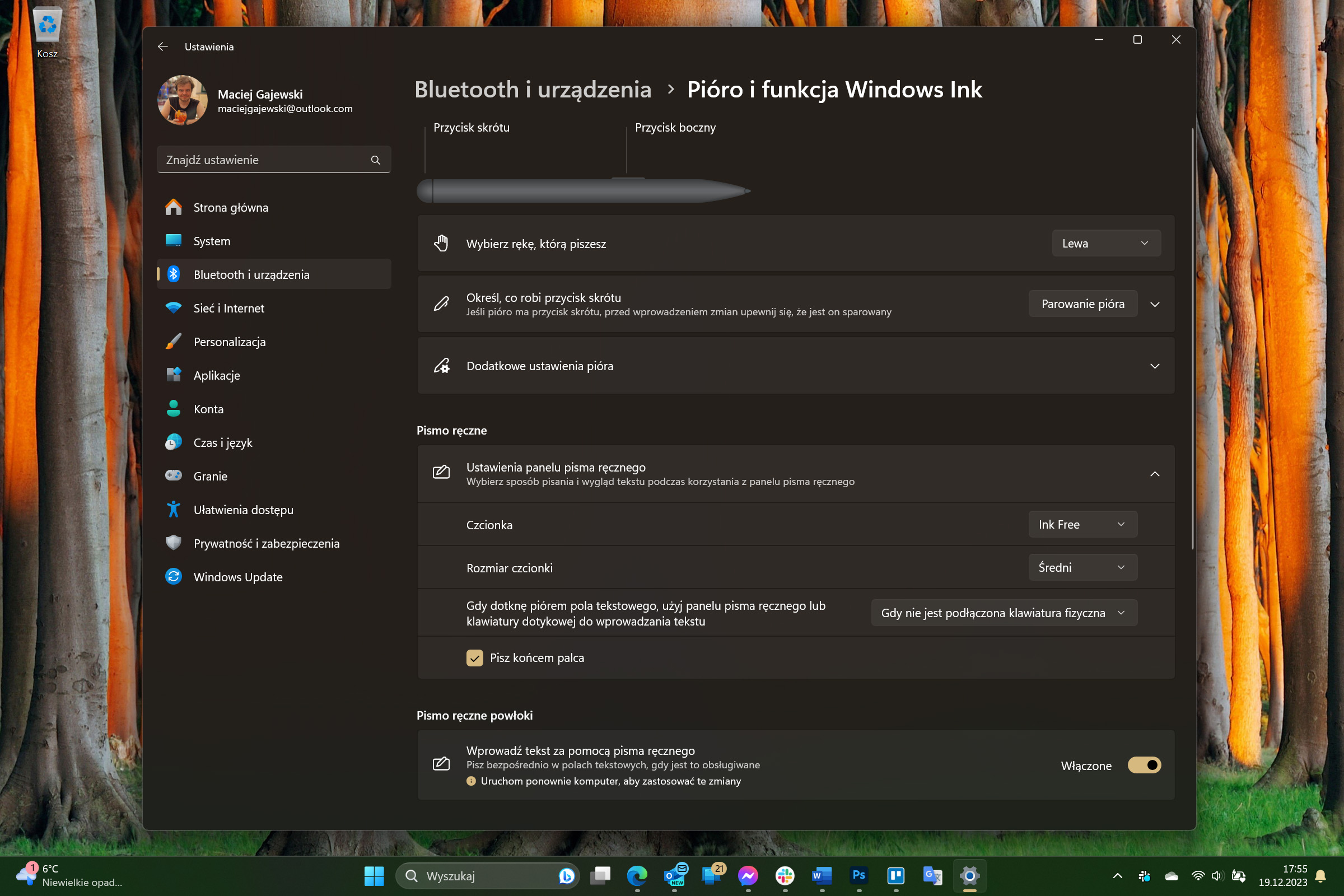
Task: Open Windows Update settings
Action: coord(274,577)
